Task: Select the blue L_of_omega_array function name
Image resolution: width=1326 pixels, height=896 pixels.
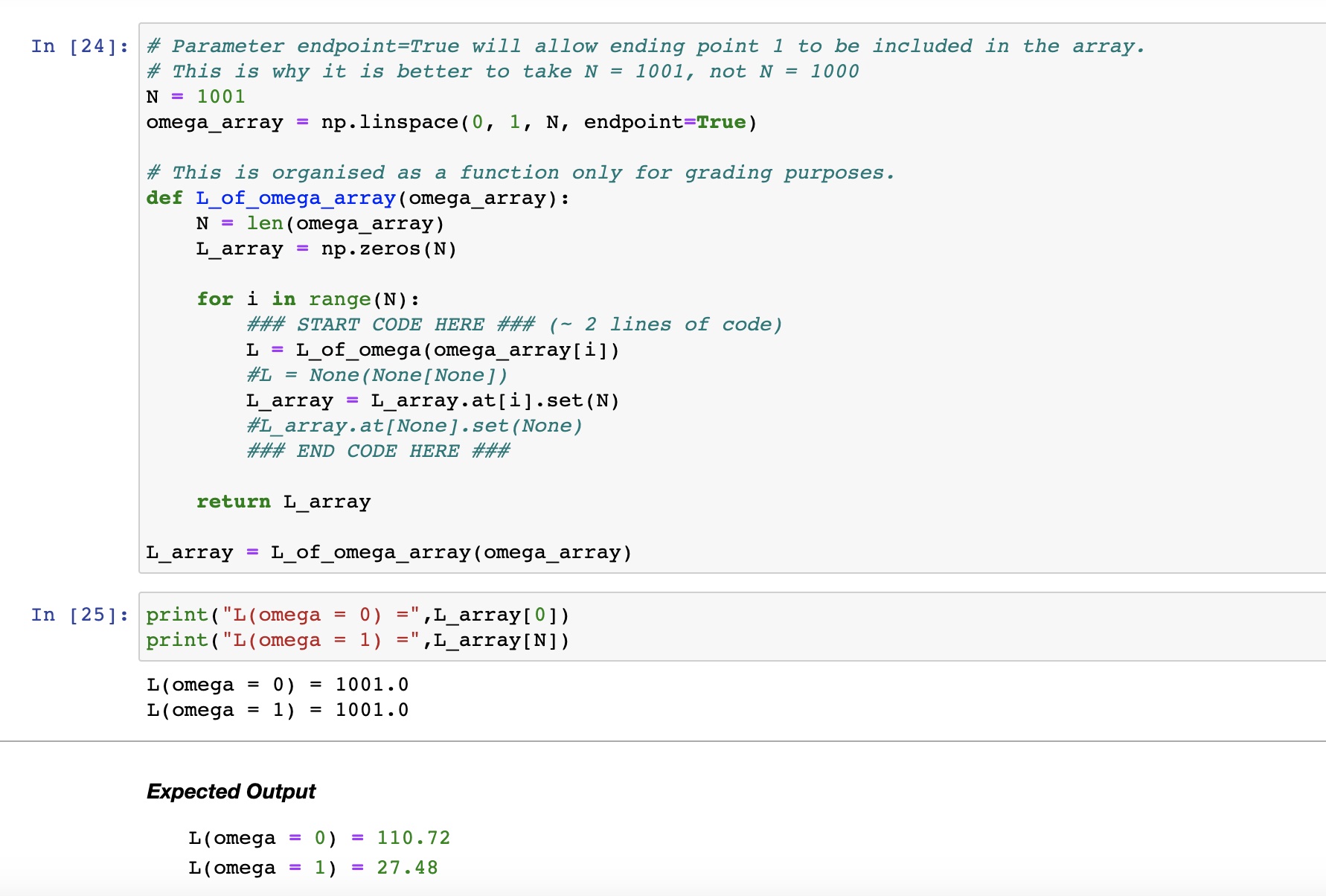Action: (x=294, y=198)
